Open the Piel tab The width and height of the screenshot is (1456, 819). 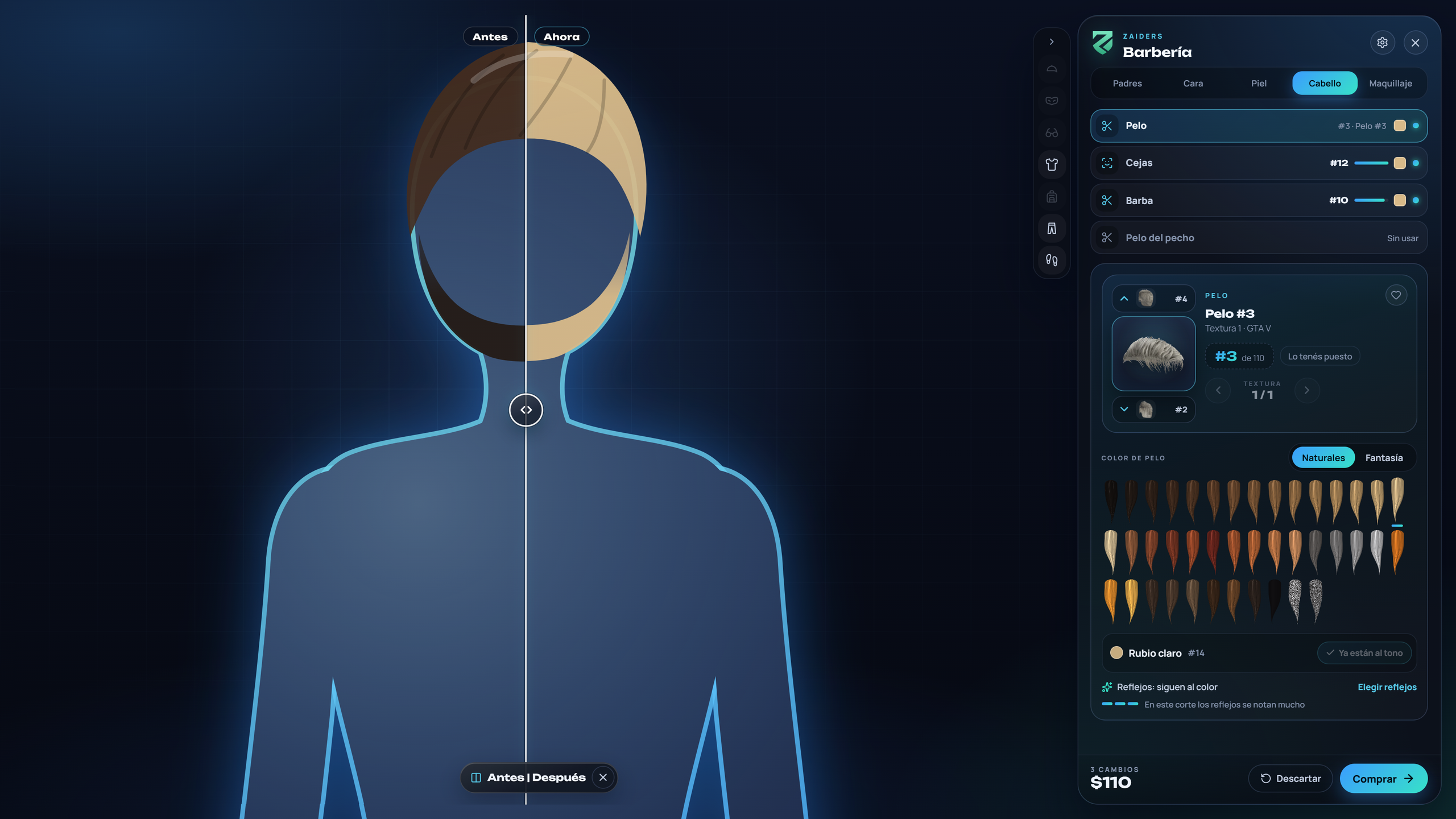click(x=1259, y=83)
